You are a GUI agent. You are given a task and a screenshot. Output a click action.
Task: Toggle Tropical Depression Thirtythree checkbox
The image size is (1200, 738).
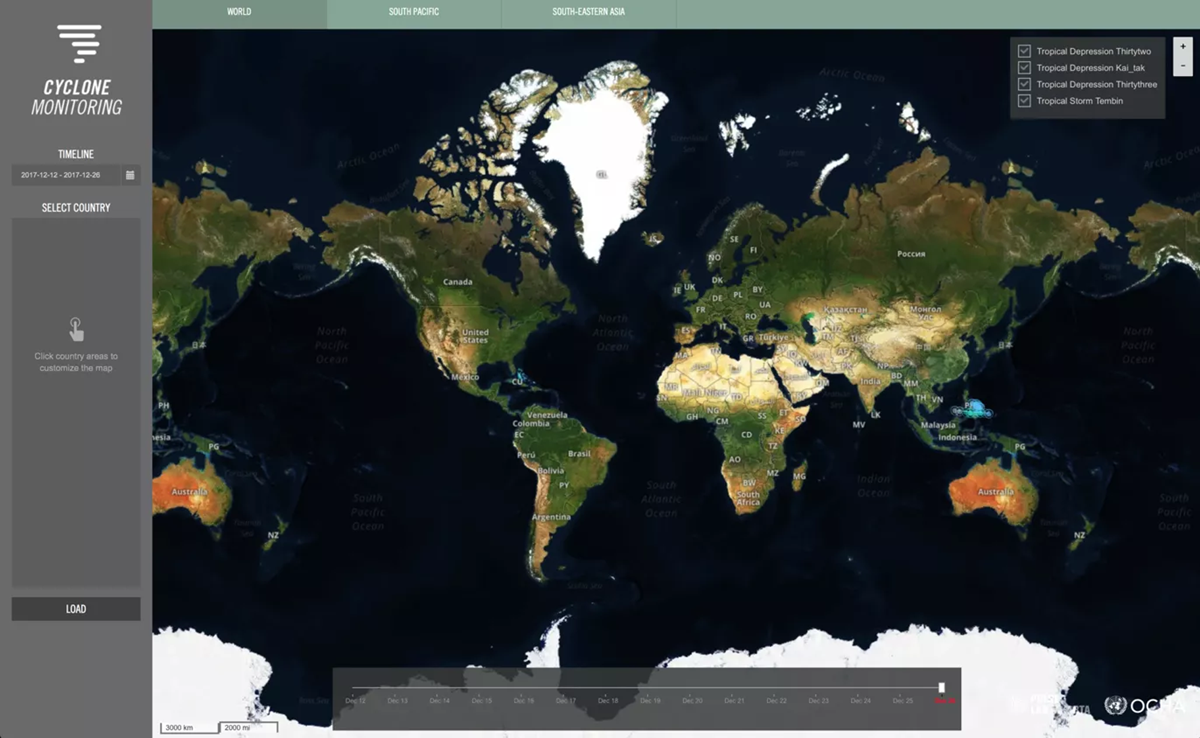[x=1024, y=84]
